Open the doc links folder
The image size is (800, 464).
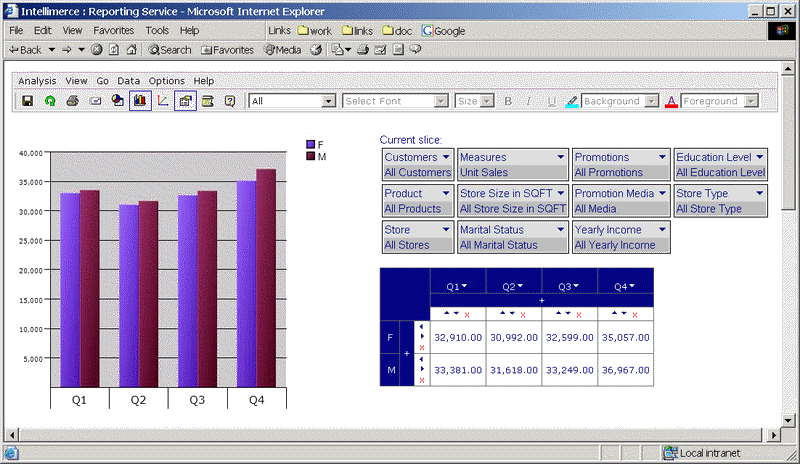(x=397, y=31)
